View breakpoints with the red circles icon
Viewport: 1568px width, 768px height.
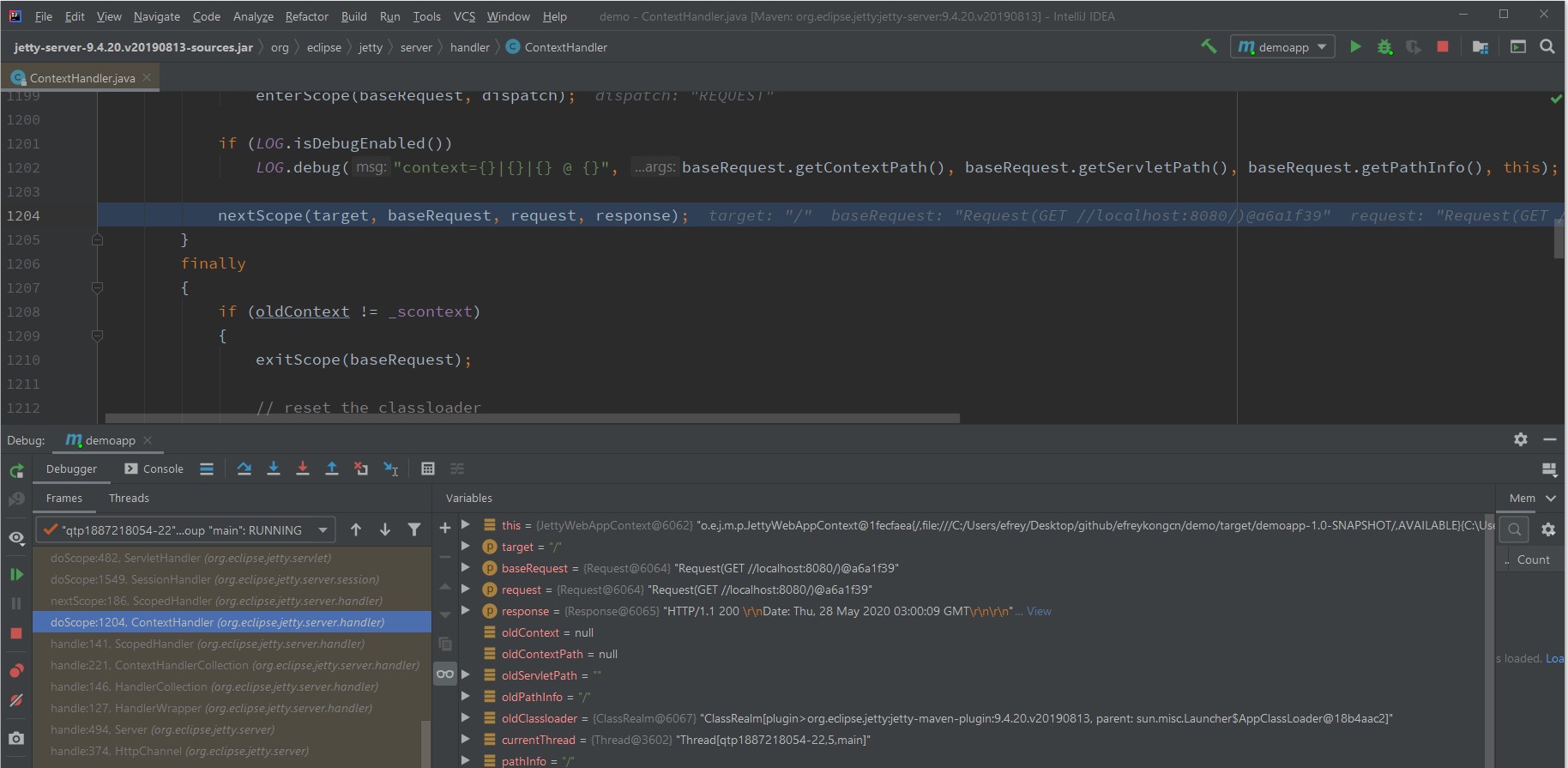click(x=16, y=670)
